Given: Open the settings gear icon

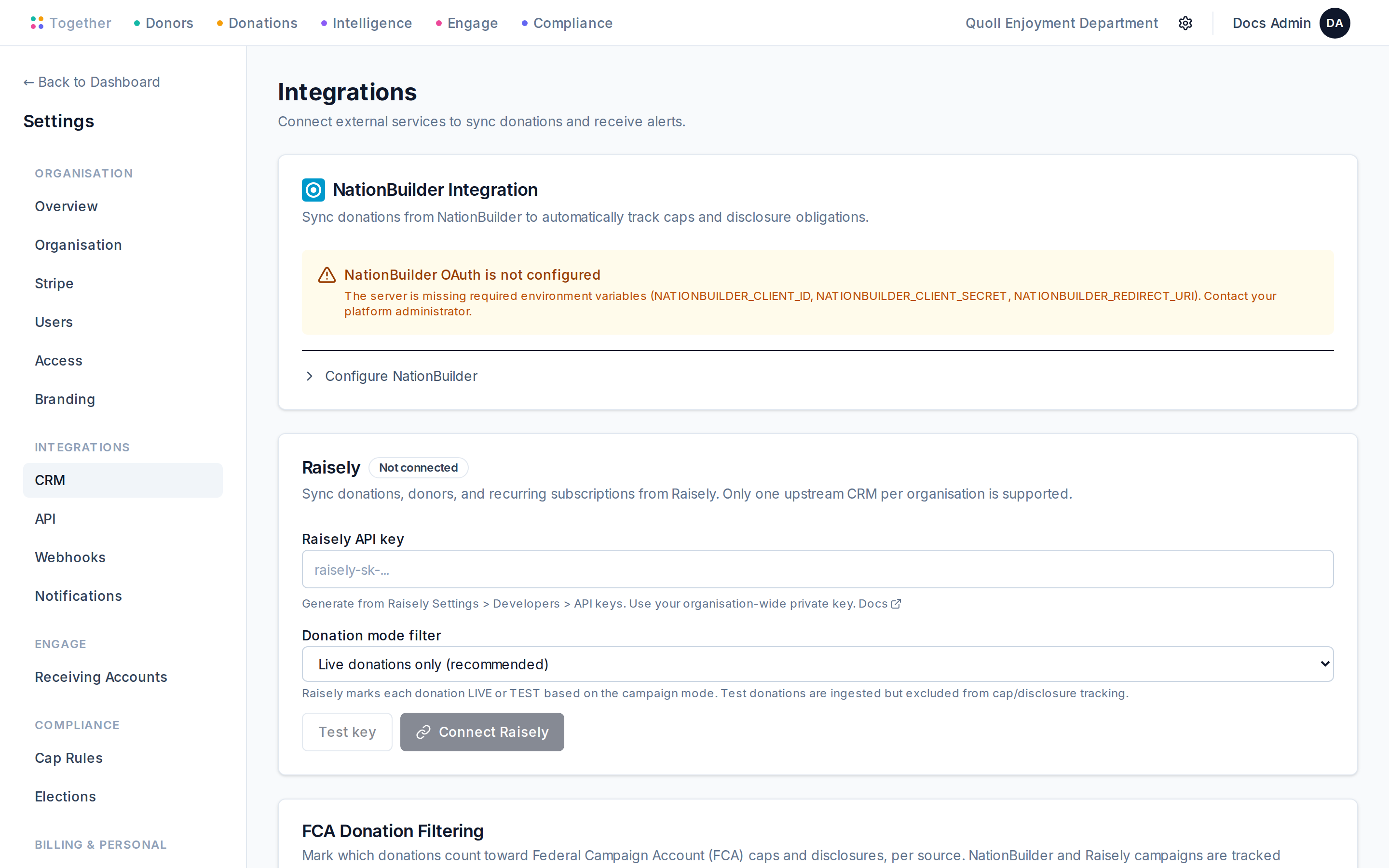Looking at the screenshot, I should pyautogui.click(x=1185, y=23).
